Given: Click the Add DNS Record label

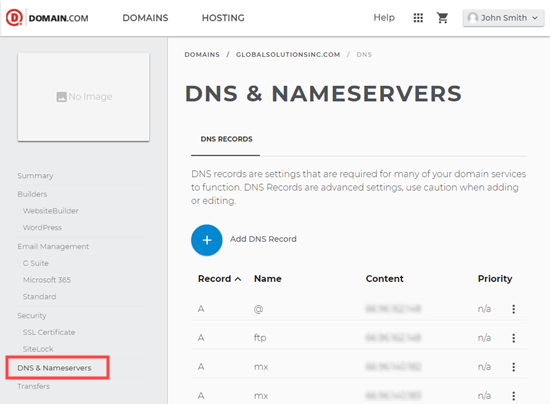Looking at the screenshot, I should (x=263, y=239).
